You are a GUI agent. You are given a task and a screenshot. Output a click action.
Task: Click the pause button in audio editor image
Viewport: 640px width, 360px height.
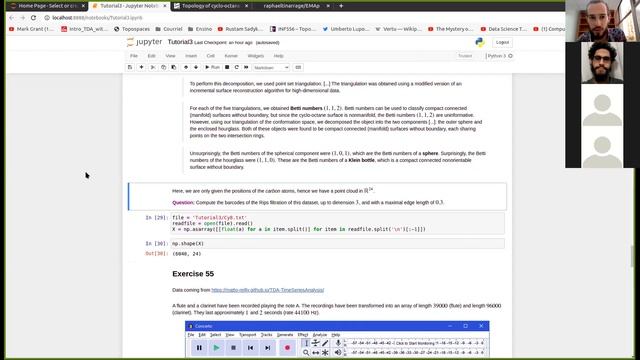(199, 348)
